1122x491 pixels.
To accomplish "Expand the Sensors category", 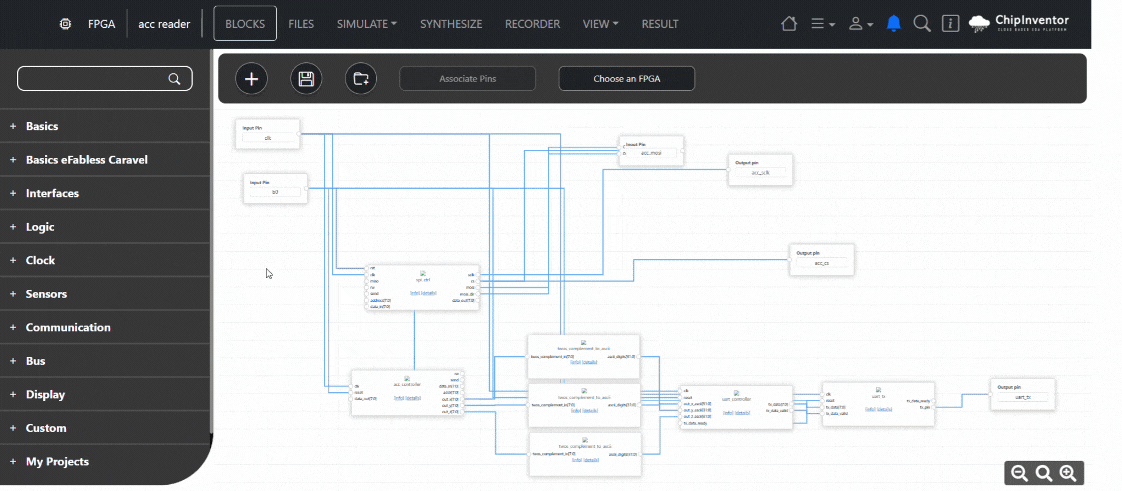I will (x=105, y=294).
